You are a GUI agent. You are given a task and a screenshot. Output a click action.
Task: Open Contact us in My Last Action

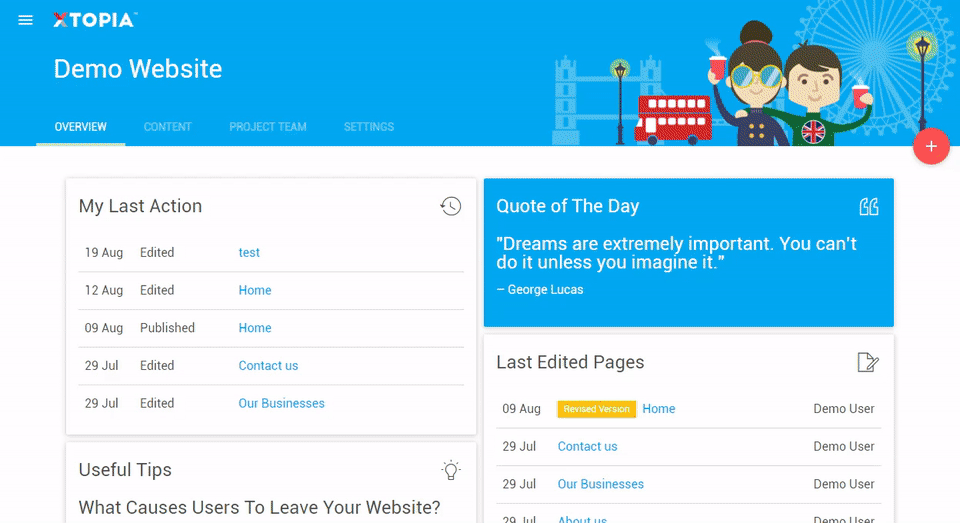point(268,366)
